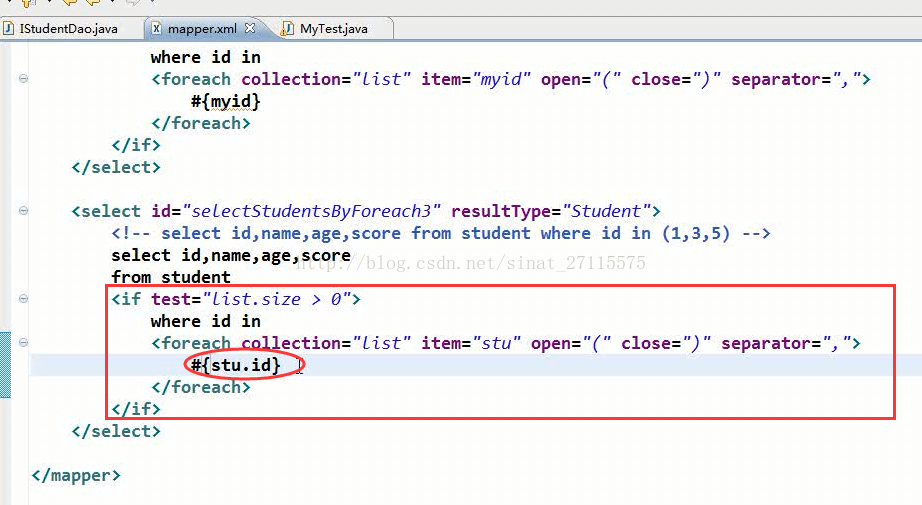Collapse the foreach block with item "stu"
Image resolution: width=922 pixels, height=505 pixels.
pyautogui.click(x=24, y=342)
